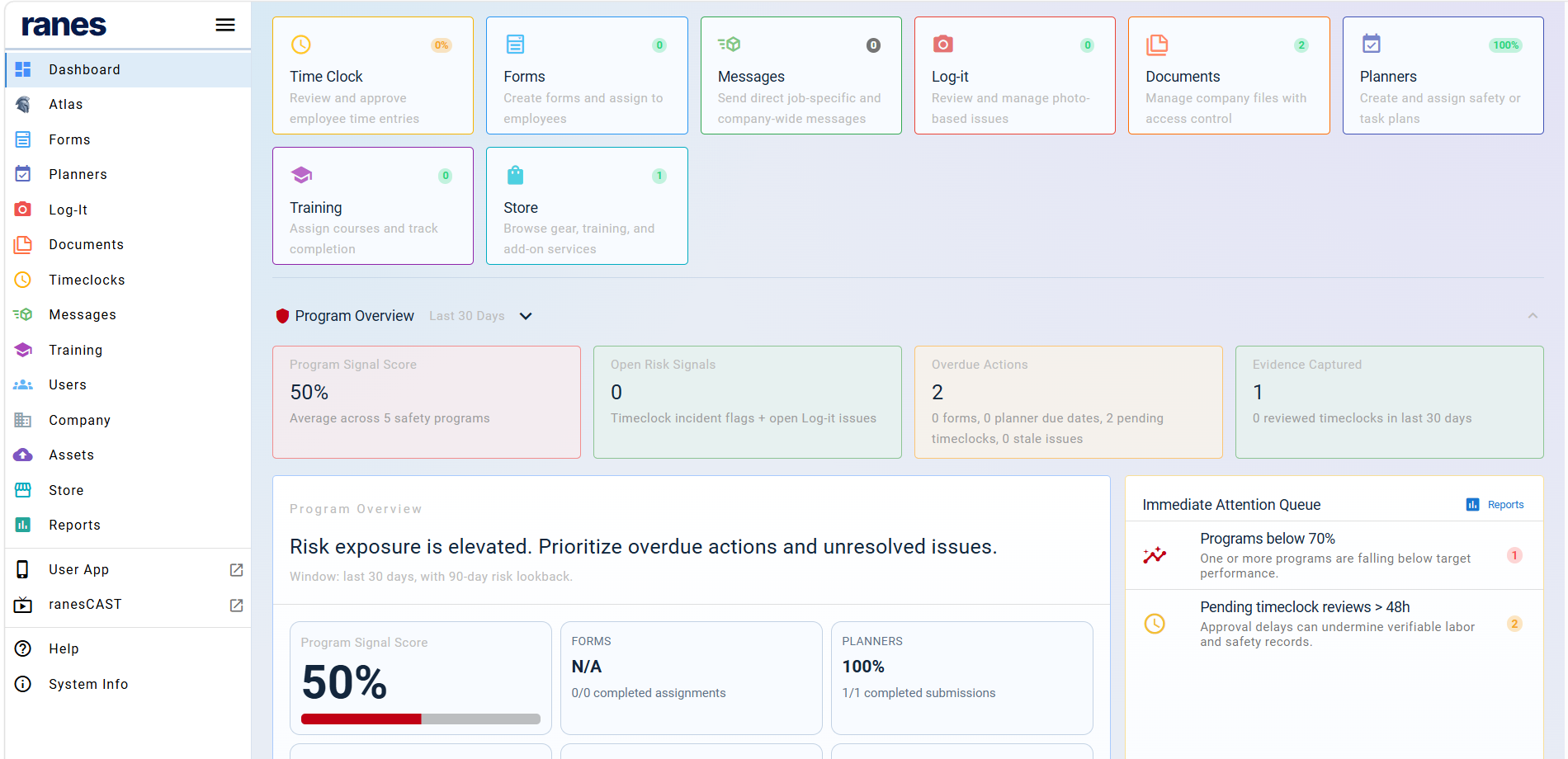
Task: Click the ranesCAST TV icon
Action: click(x=23, y=605)
